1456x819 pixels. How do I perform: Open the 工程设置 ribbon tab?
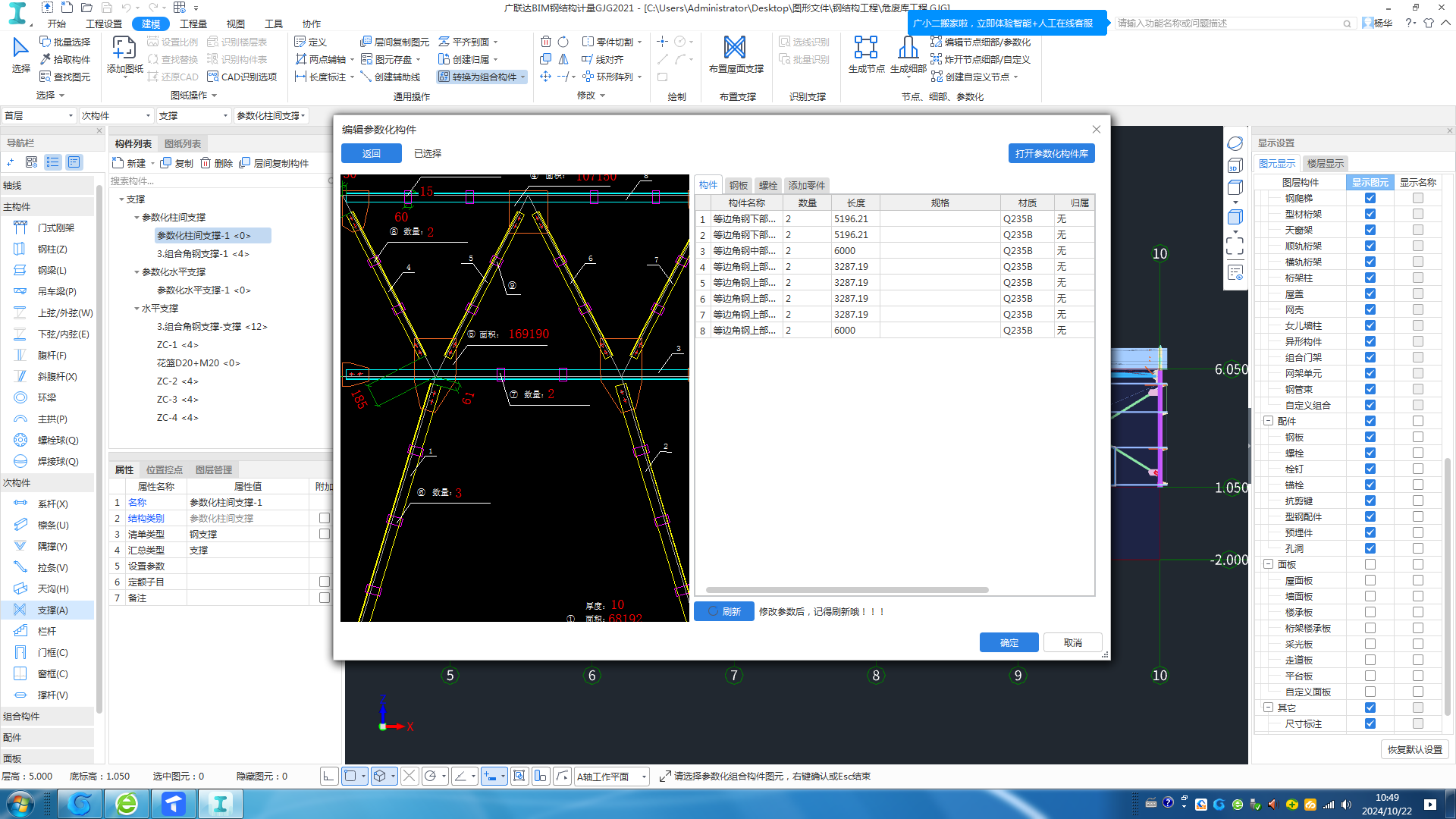104,24
